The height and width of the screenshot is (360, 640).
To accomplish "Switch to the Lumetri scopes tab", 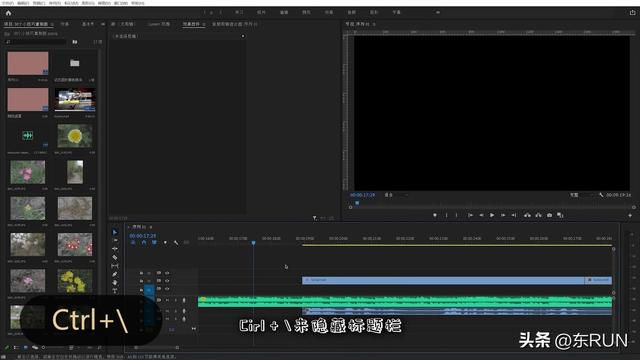I will click(159, 24).
